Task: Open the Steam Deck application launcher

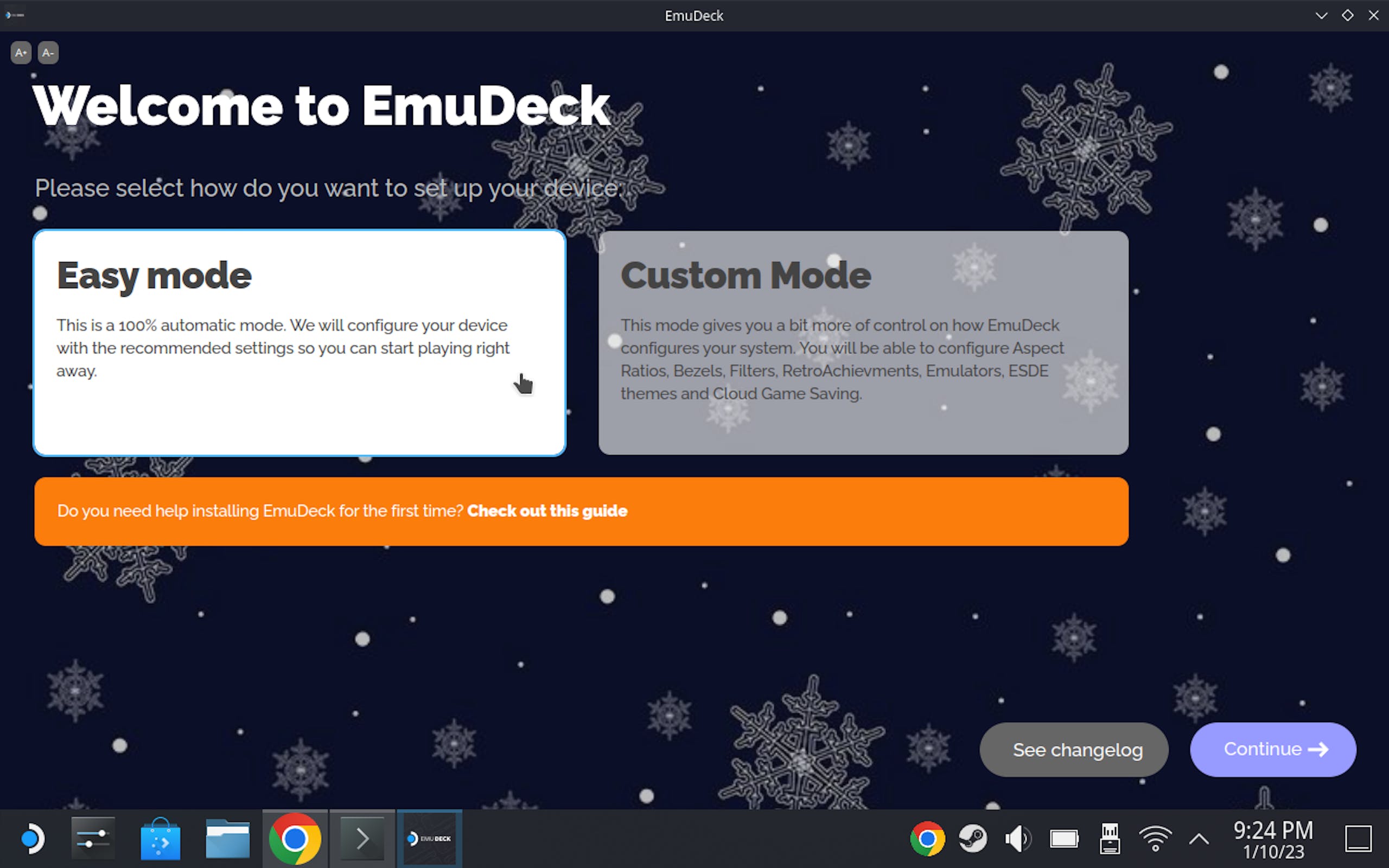Action: pyautogui.click(x=32, y=839)
